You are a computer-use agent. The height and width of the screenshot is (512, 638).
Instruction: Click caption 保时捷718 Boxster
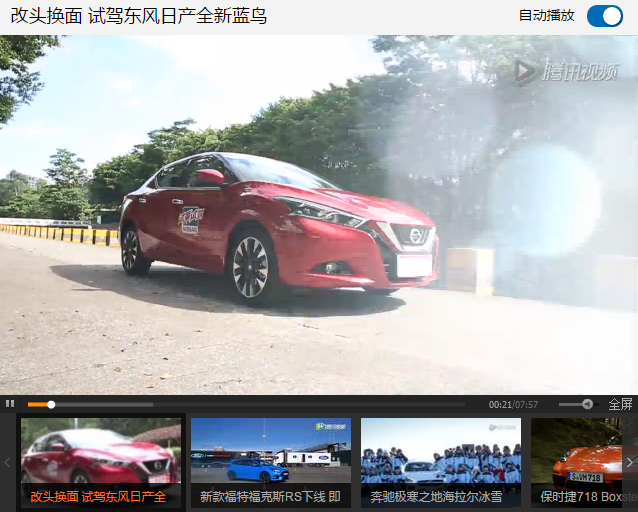(588, 497)
